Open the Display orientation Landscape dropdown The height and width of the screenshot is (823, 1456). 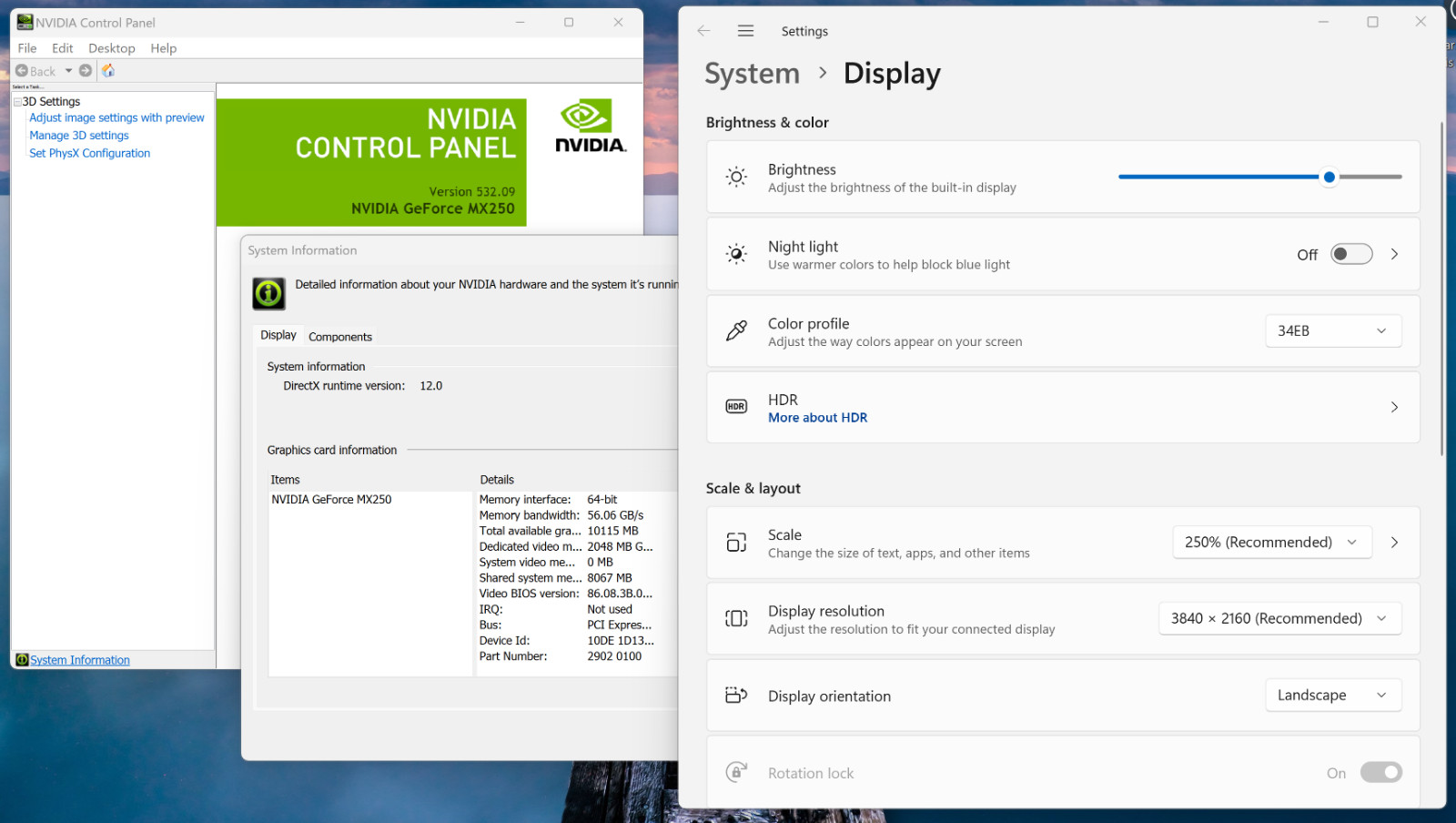coord(1333,695)
